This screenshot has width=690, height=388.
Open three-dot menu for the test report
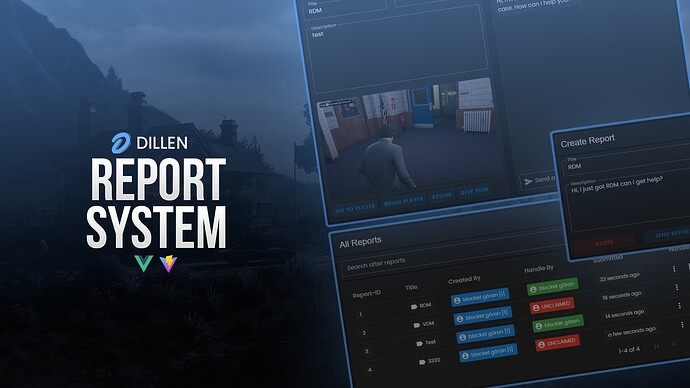[x=679, y=305]
